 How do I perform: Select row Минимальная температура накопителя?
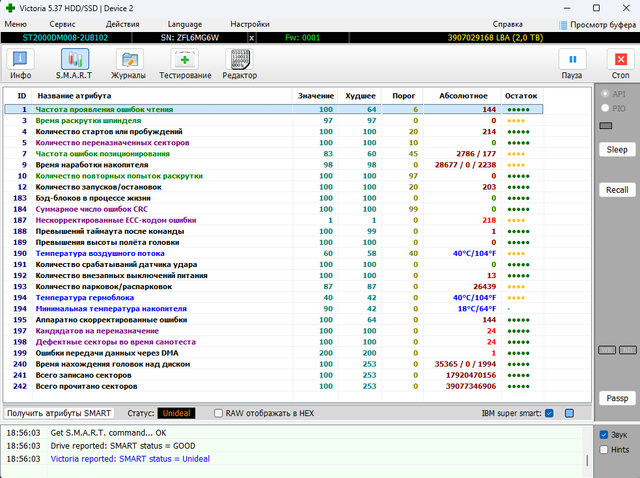[x=273, y=309]
